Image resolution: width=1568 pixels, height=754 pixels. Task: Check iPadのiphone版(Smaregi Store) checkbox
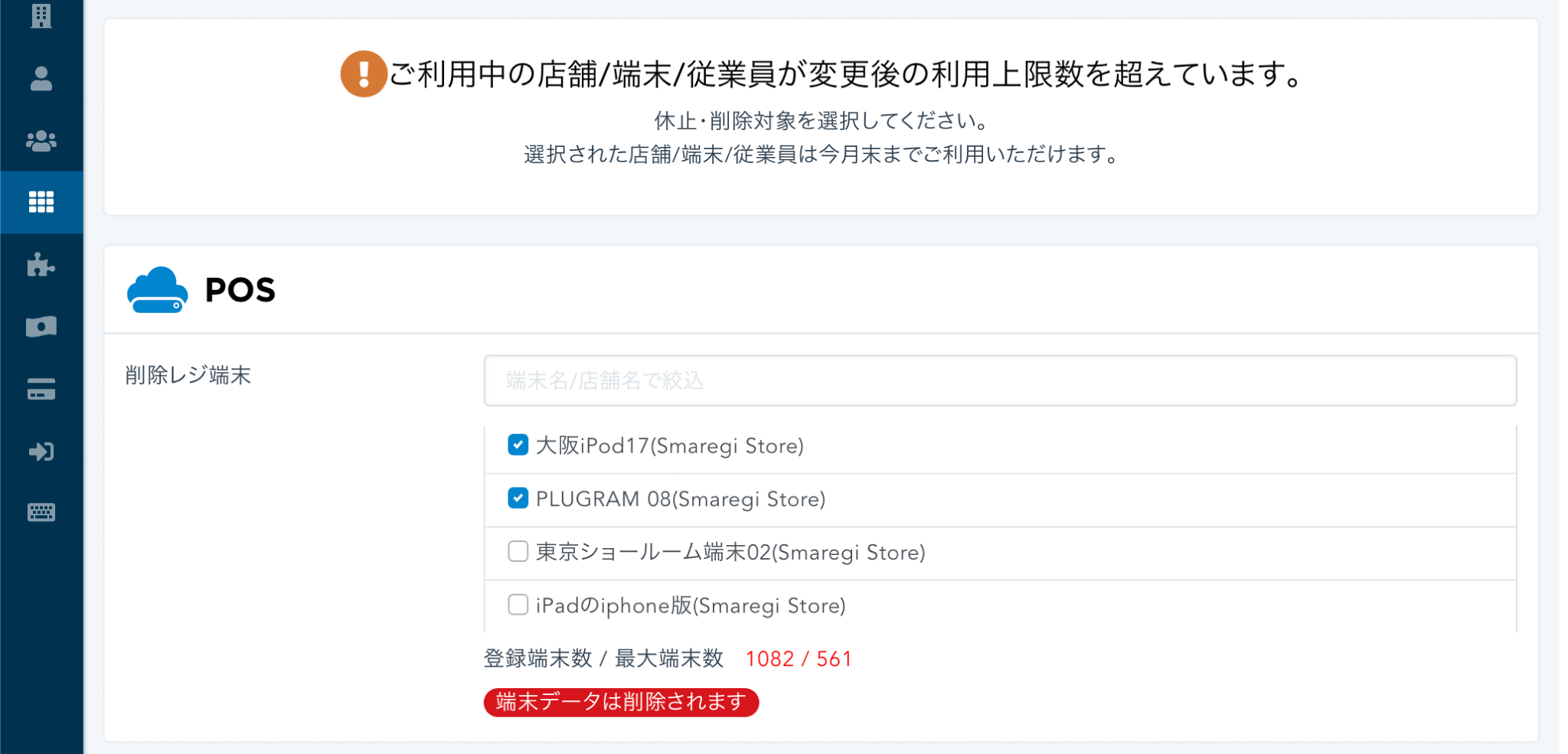518,605
